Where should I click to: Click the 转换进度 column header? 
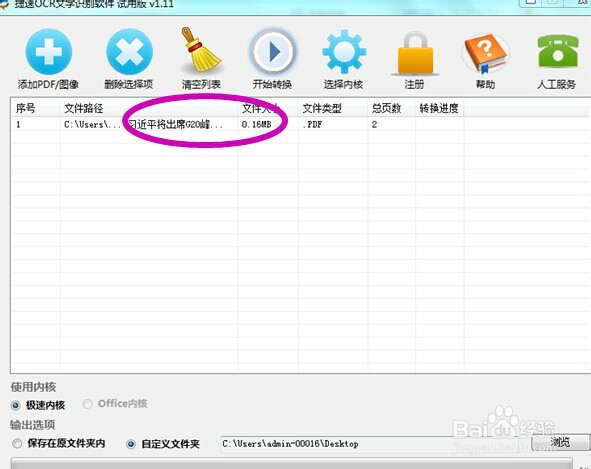pos(439,108)
